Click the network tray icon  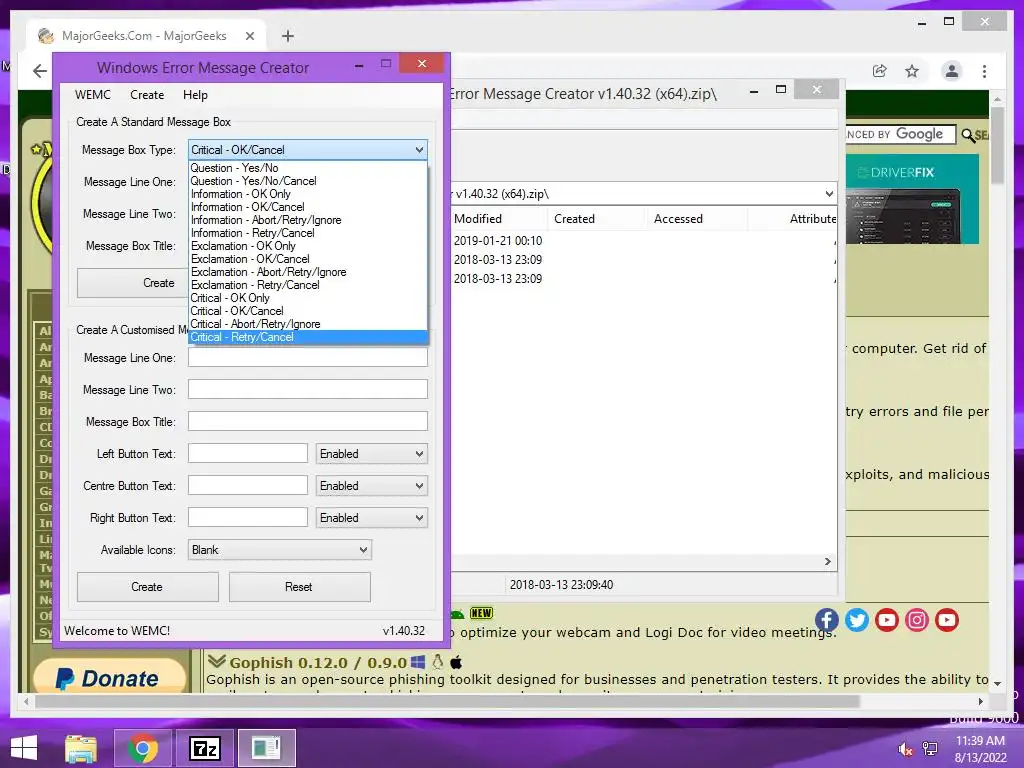click(x=930, y=749)
